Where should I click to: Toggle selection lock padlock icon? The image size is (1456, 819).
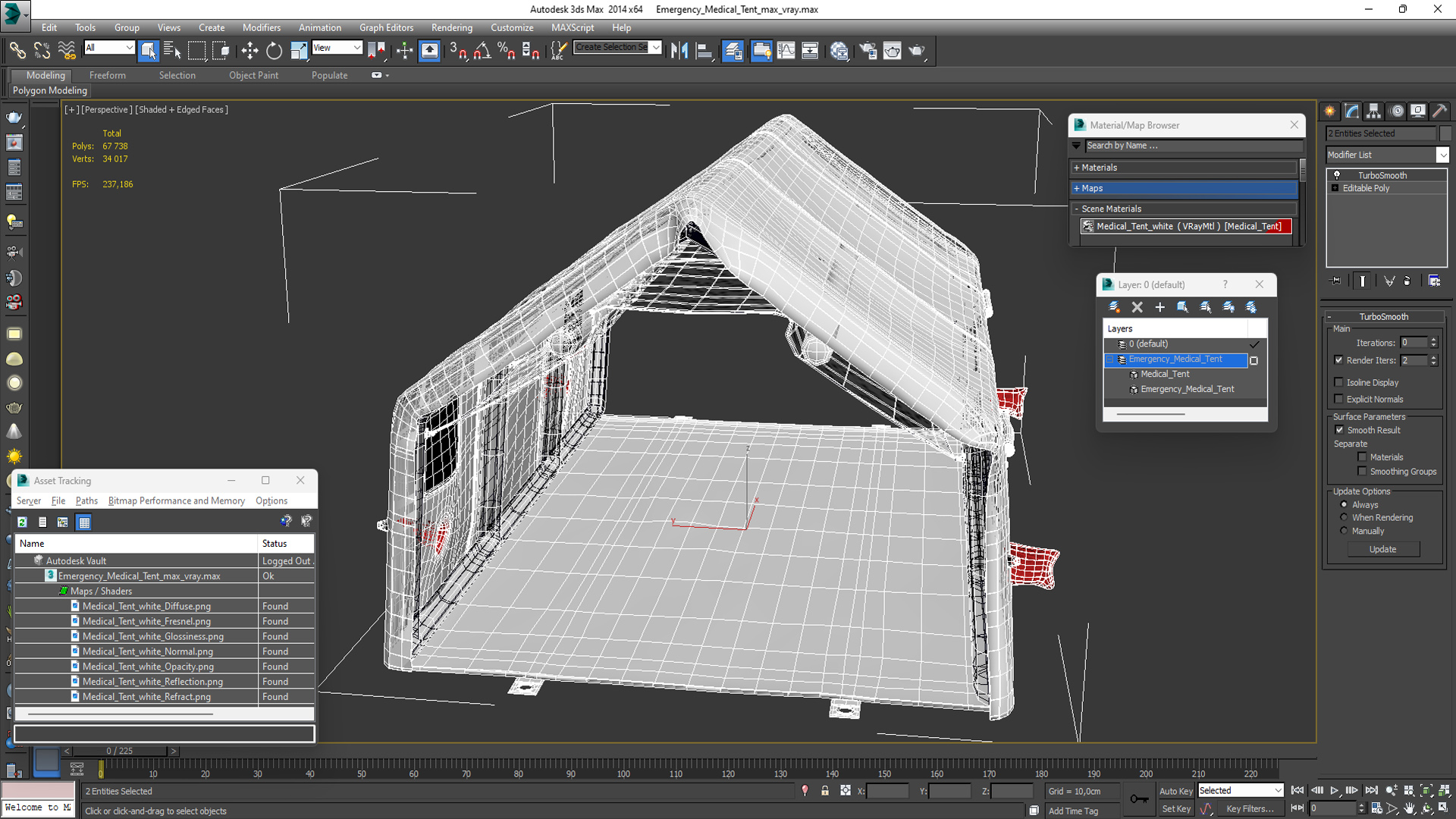coord(825,791)
